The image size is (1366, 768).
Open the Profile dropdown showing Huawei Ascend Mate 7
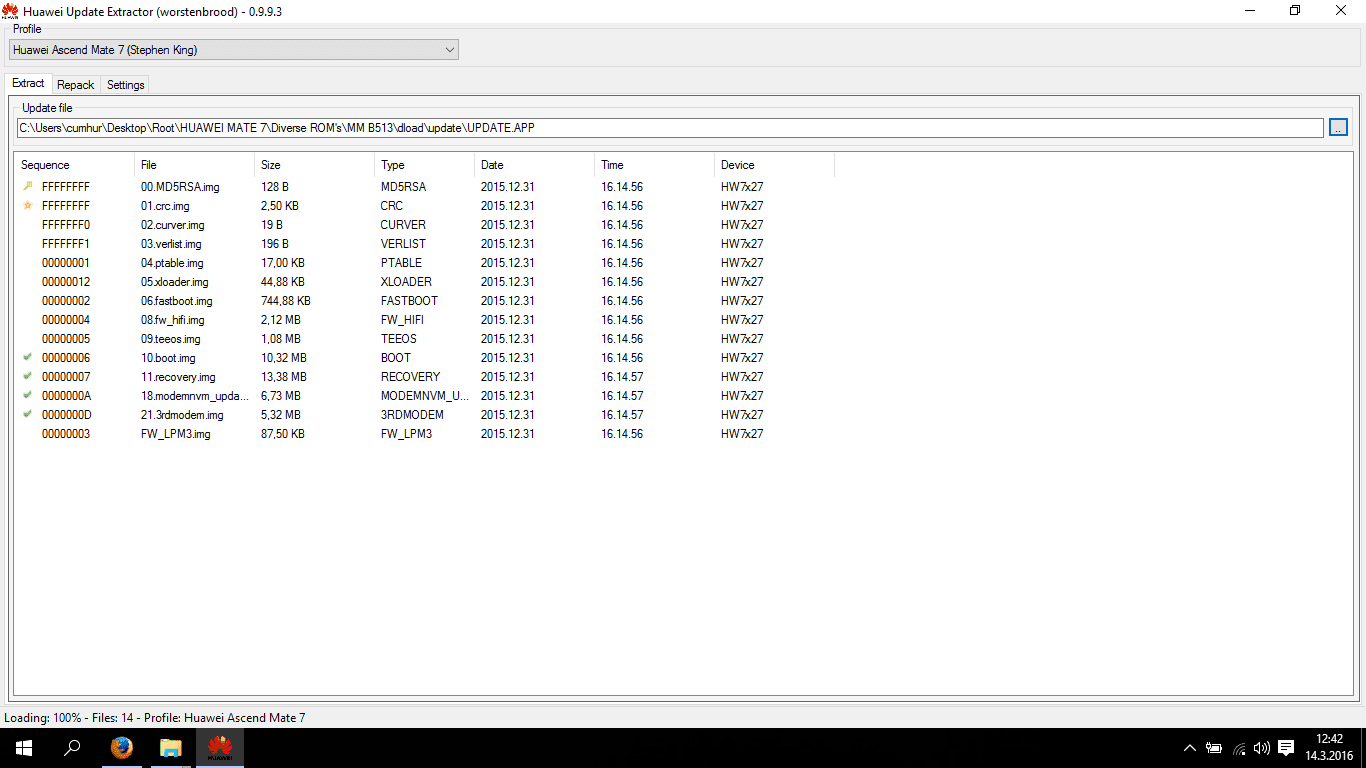[x=233, y=49]
